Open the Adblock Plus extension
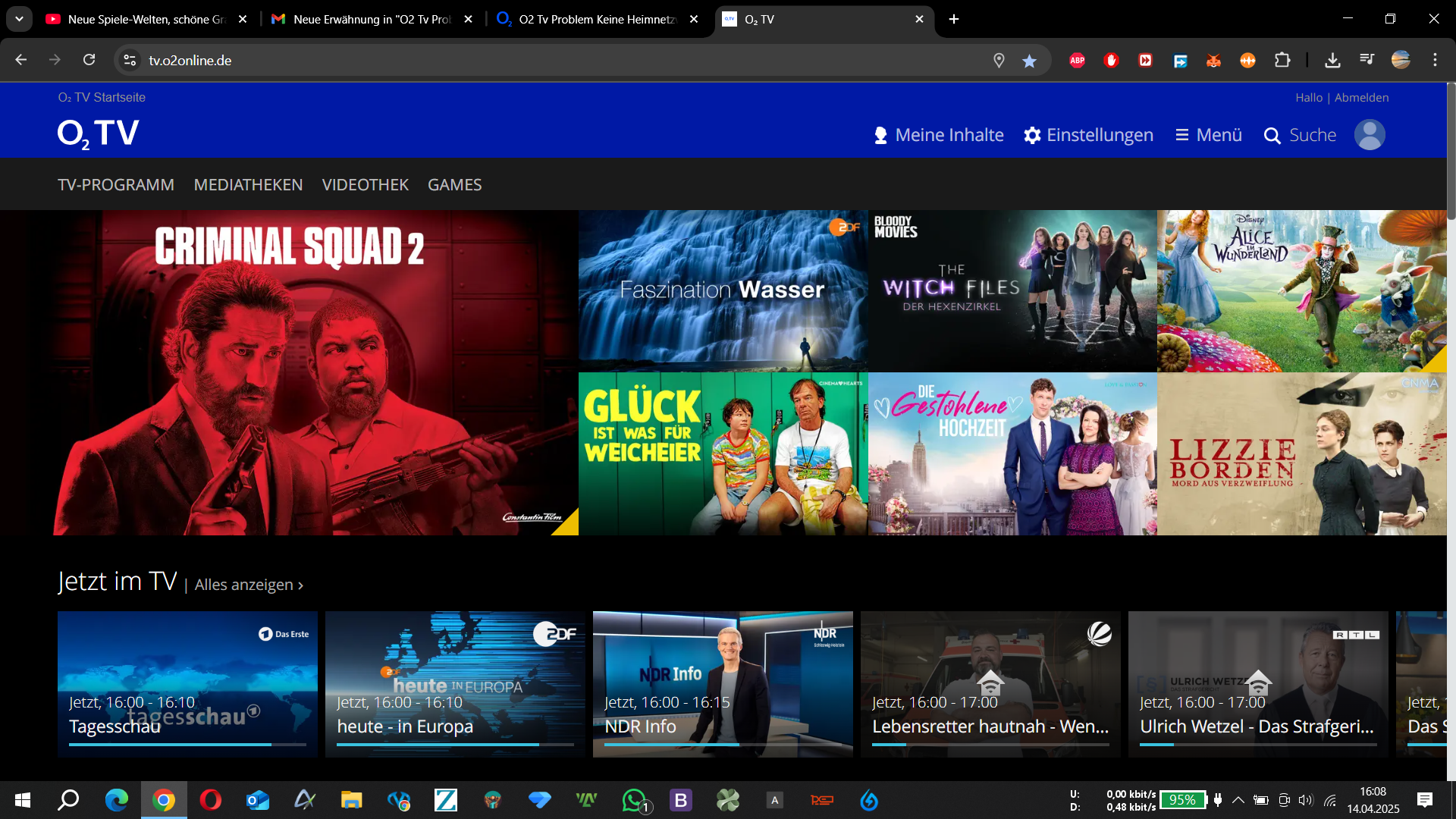This screenshot has width=1456, height=819. pos(1077,61)
